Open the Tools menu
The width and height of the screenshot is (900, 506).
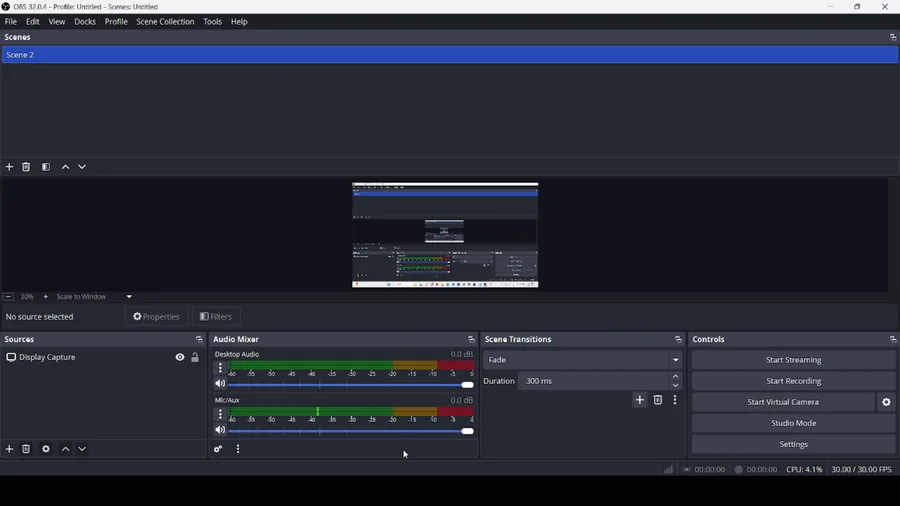pyautogui.click(x=212, y=22)
